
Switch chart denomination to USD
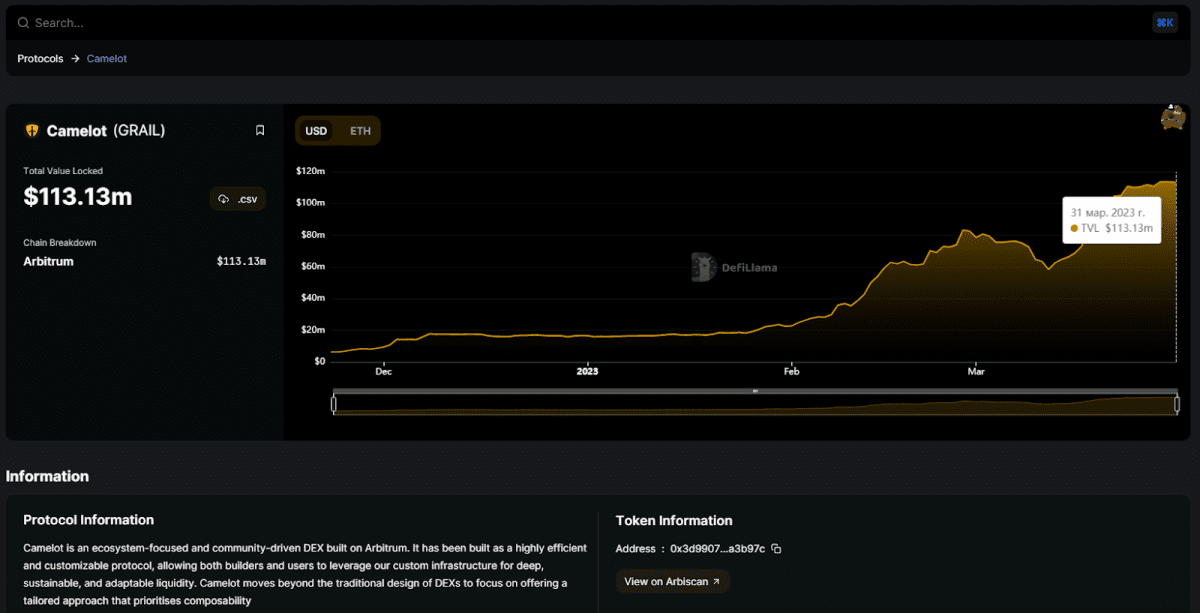[x=316, y=131]
